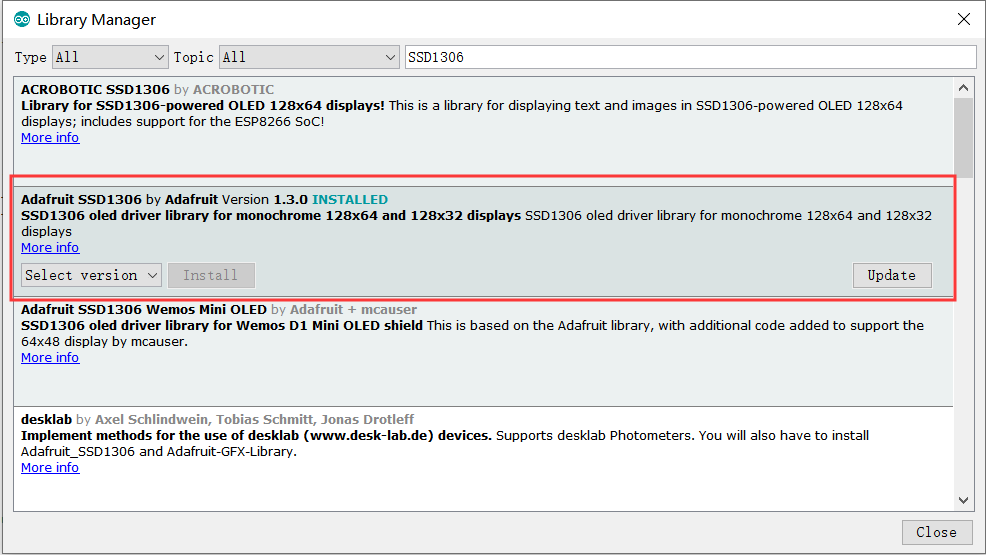Click the Close button at bottom
The image size is (986, 555).
[x=936, y=532]
